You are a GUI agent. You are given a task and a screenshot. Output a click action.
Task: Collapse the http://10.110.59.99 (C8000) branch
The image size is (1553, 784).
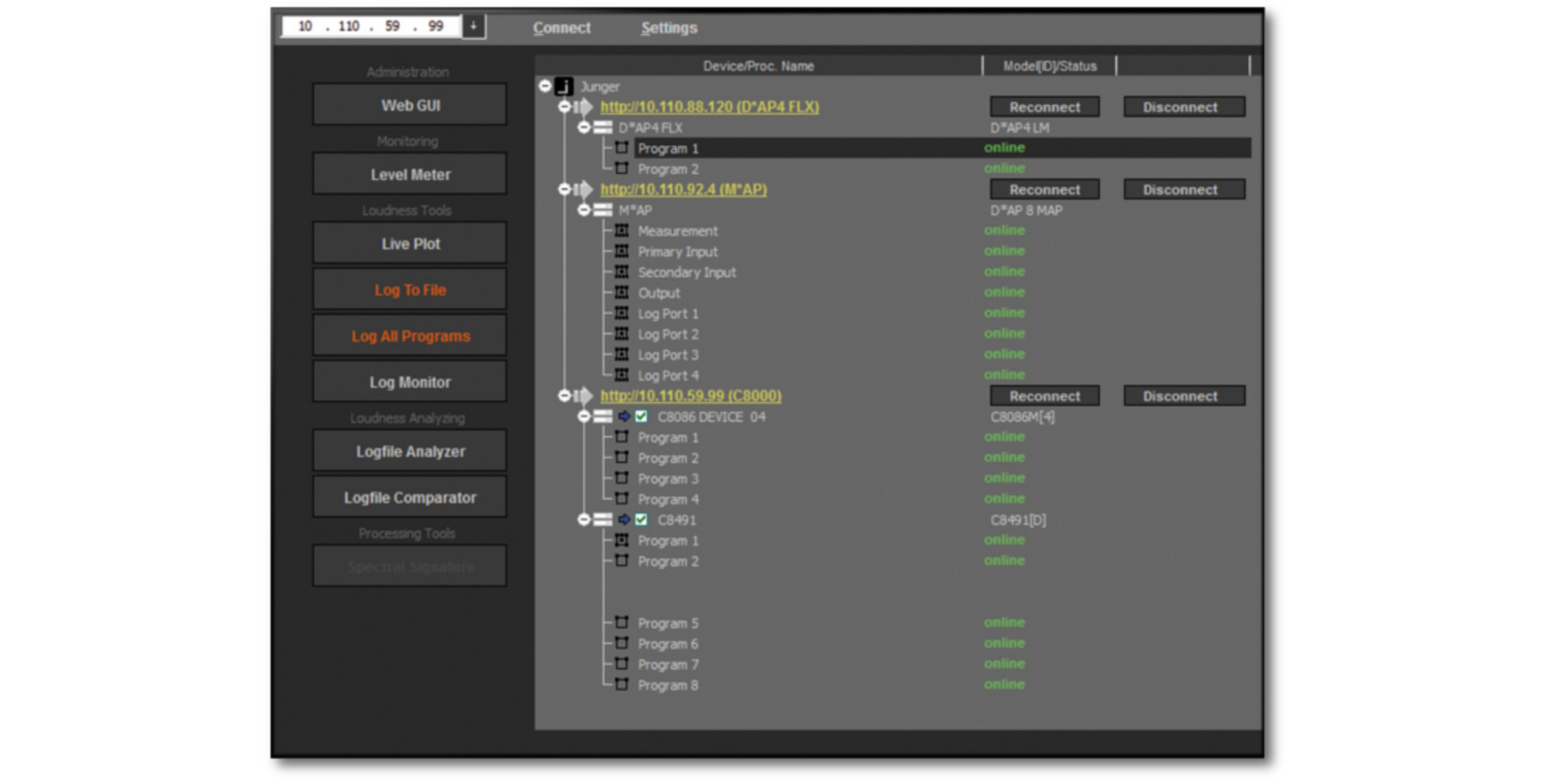point(565,395)
